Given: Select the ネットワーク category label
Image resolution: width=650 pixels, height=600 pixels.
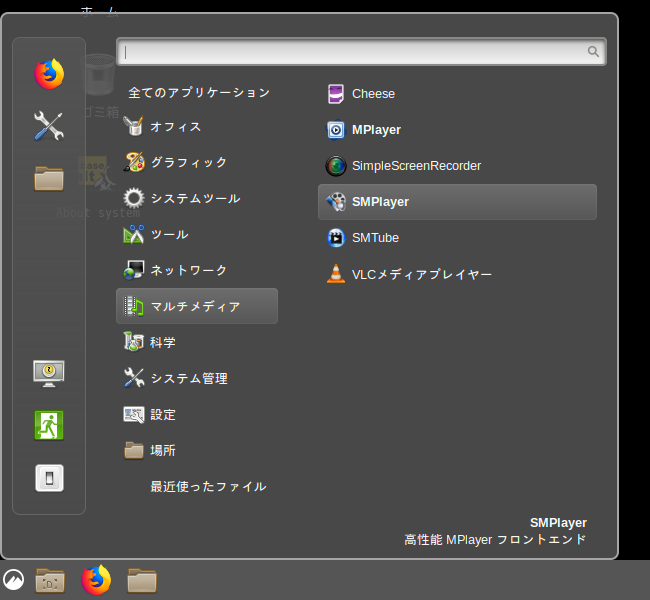Looking at the screenshot, I should click(x=189, y=270).
